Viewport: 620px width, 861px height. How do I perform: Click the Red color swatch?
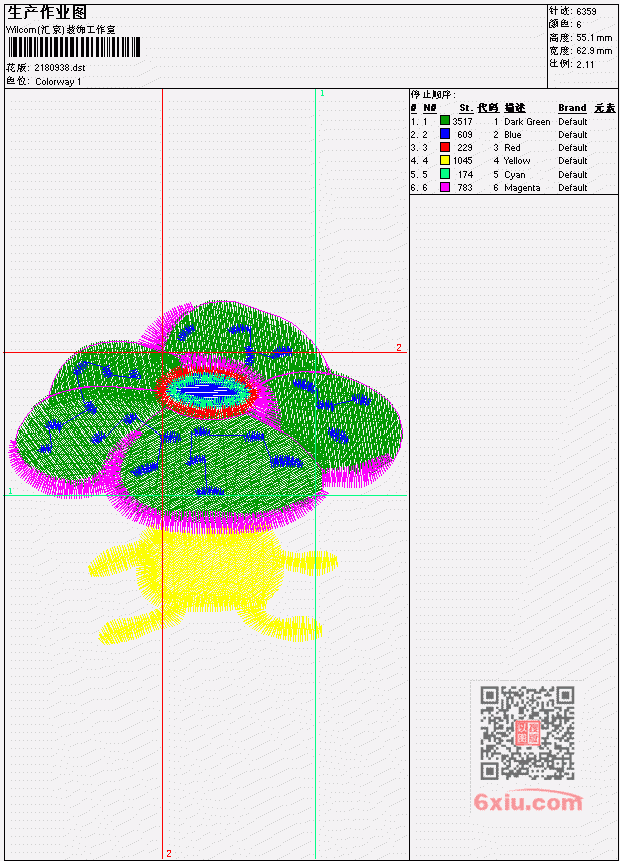click(445, 147)
